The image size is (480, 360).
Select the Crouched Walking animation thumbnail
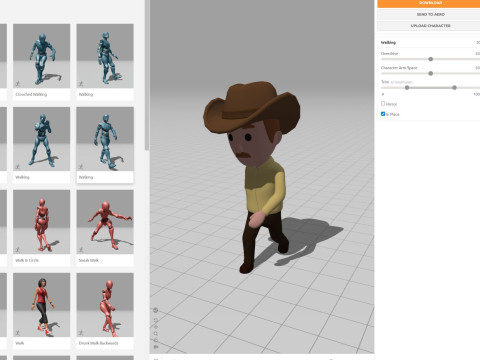pyautogui.click(x=41, y=56)
